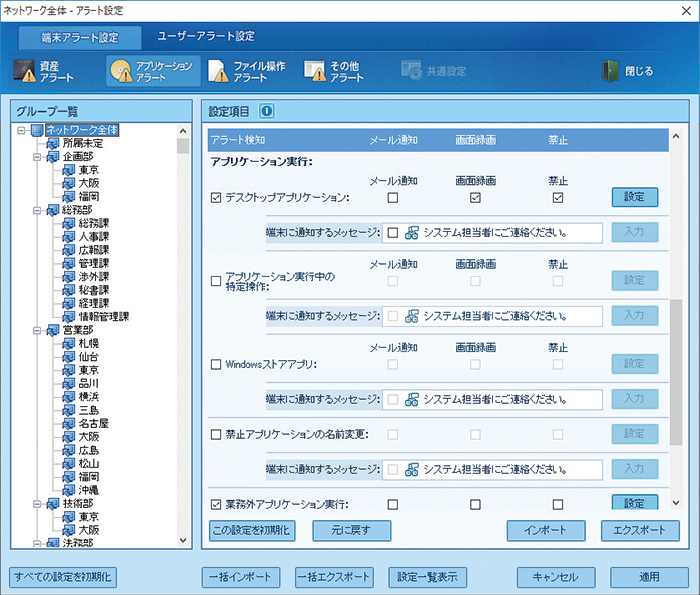Viewport: 700px width, 595px height.
Task: Select 経理課 in the group tree
Action: [x=94, y=304]
